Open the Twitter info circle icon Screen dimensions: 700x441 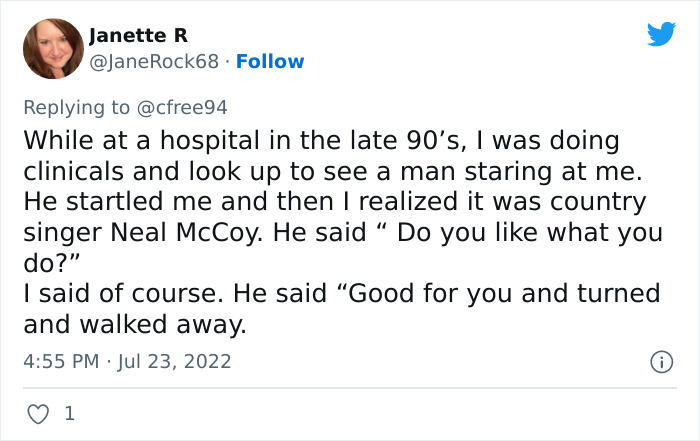[x=661, y=361]
